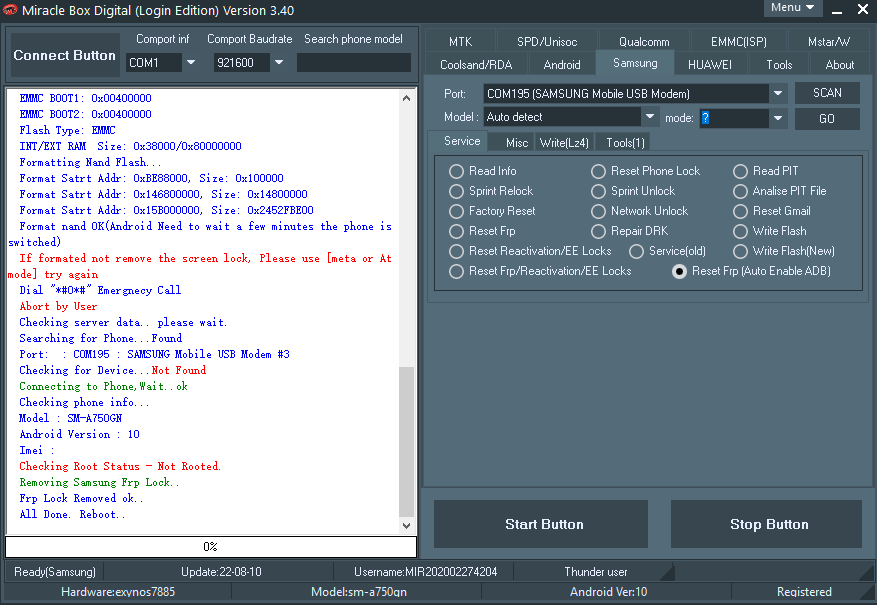The width and height of the screenshot is (877, 605).
Task: Select the Samsung tab
Action: click(x=635, y=63)
